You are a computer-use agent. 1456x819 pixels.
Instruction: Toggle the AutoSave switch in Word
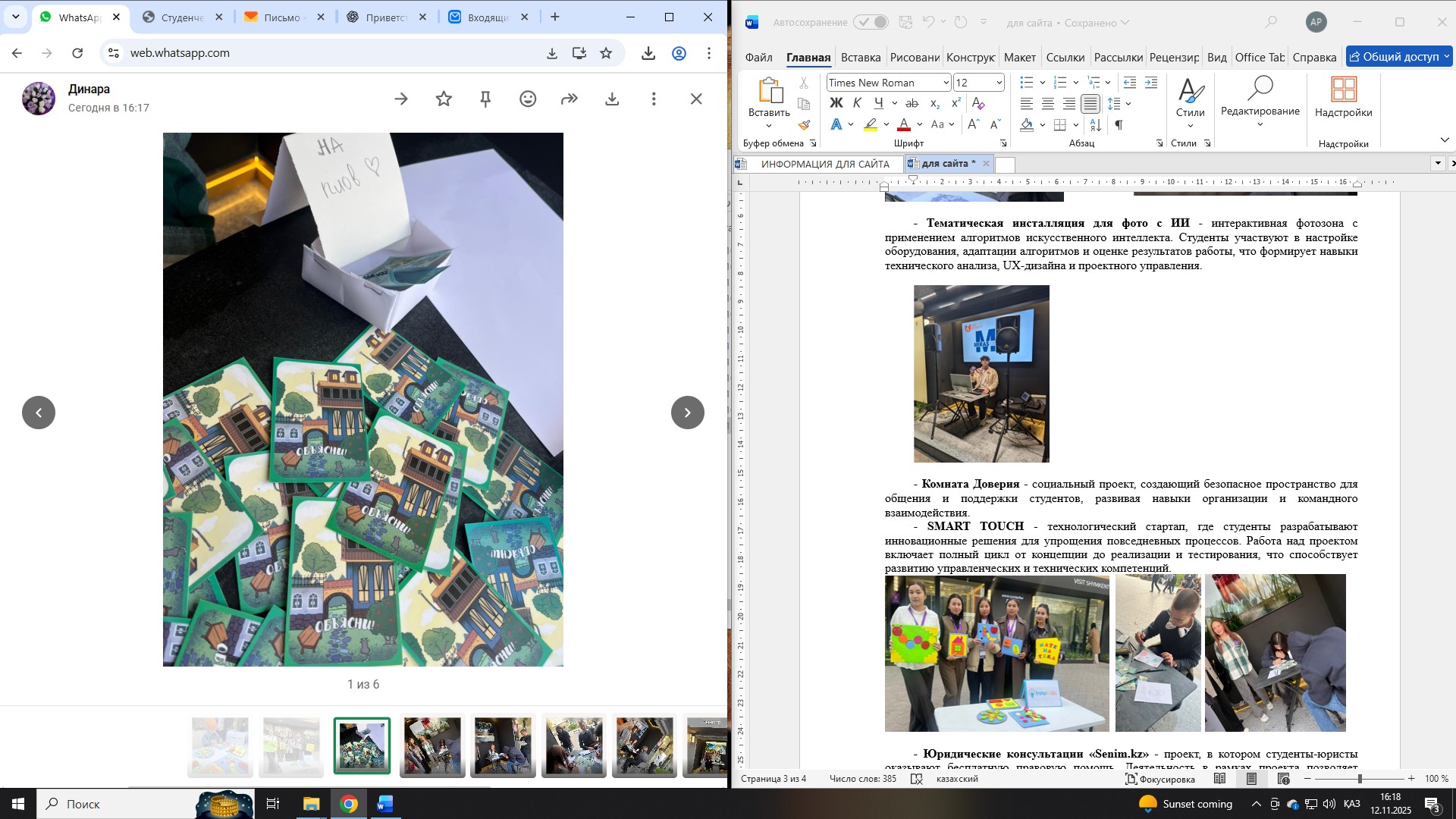pos(871,23)
